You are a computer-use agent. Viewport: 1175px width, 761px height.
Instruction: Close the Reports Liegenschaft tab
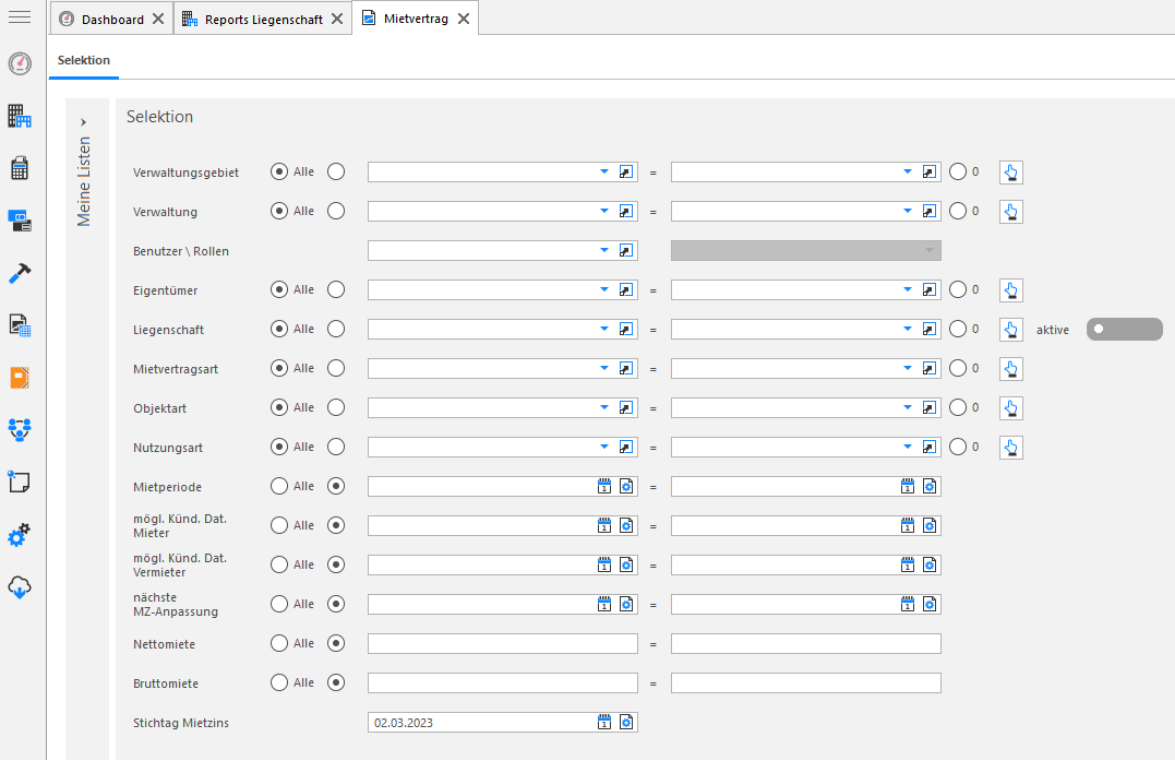337,19
